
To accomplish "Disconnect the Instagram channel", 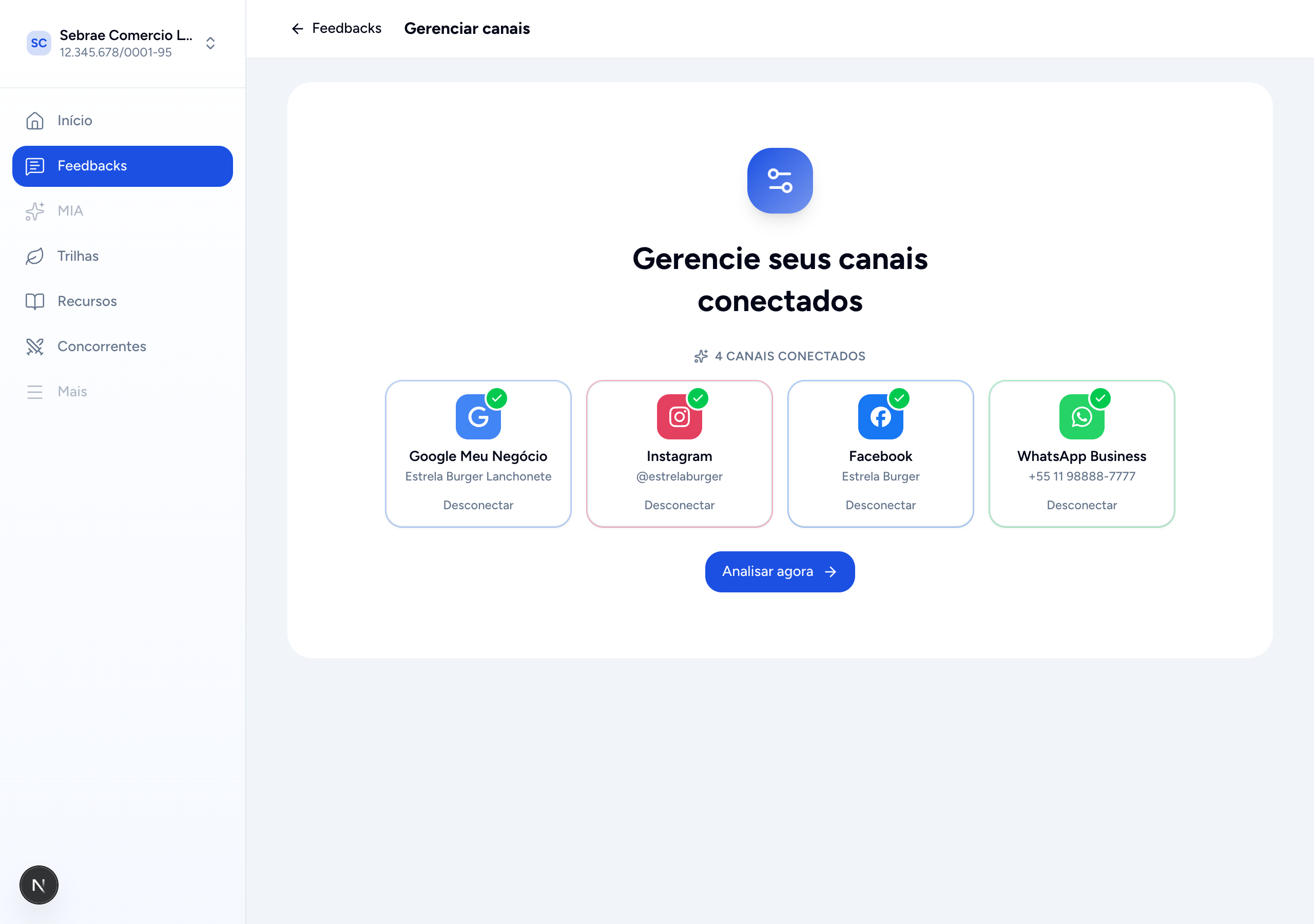I will tap(679, 505).
